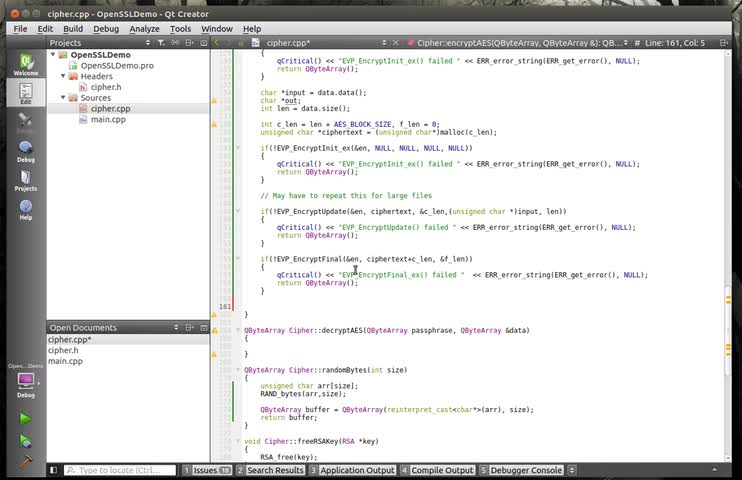Collapse the OpenSSLDemo project node
742x480 pixels.
pos(53,54)
